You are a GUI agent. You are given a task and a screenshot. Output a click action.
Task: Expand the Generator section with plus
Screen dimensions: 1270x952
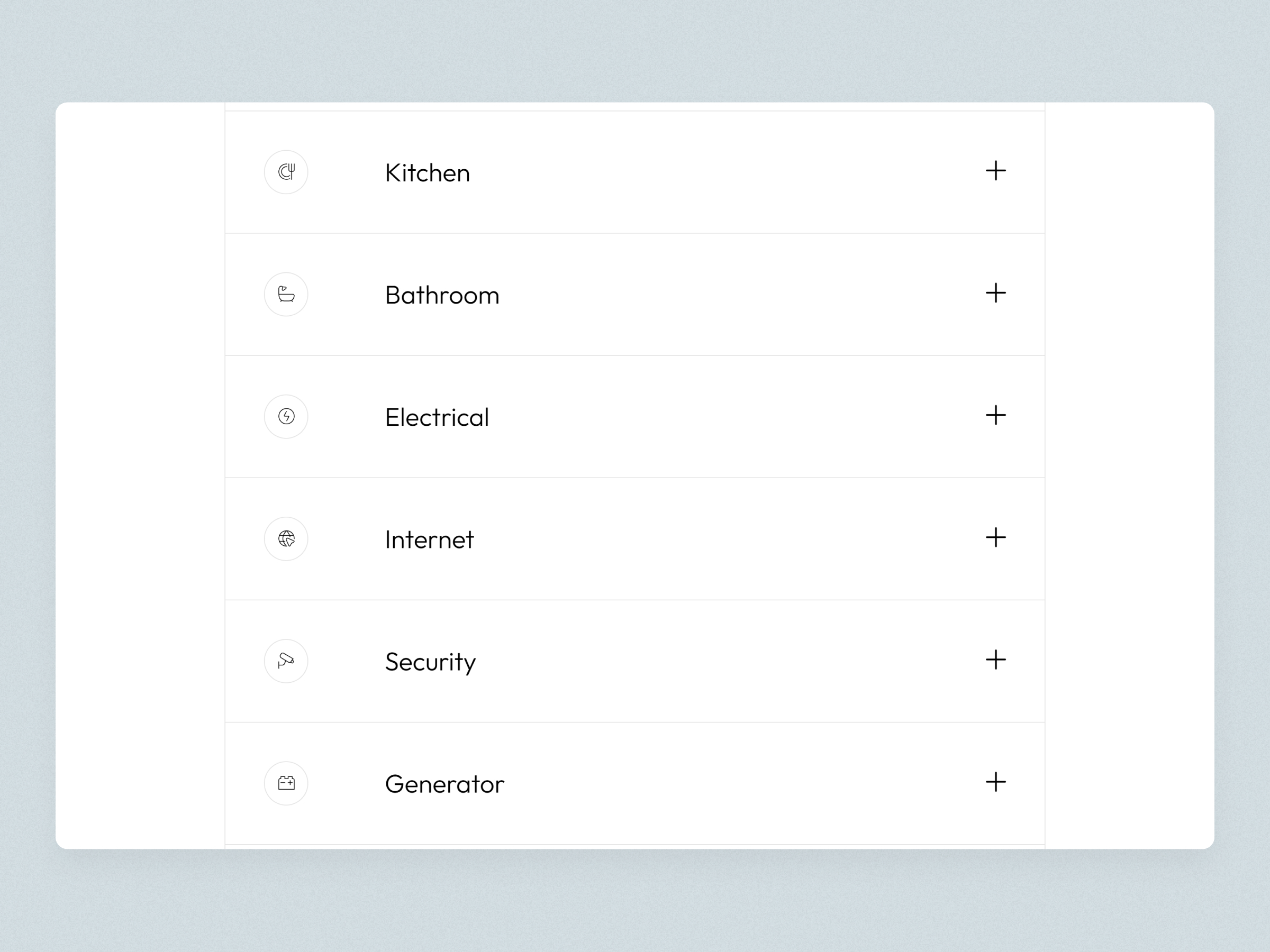coord(995,782)
